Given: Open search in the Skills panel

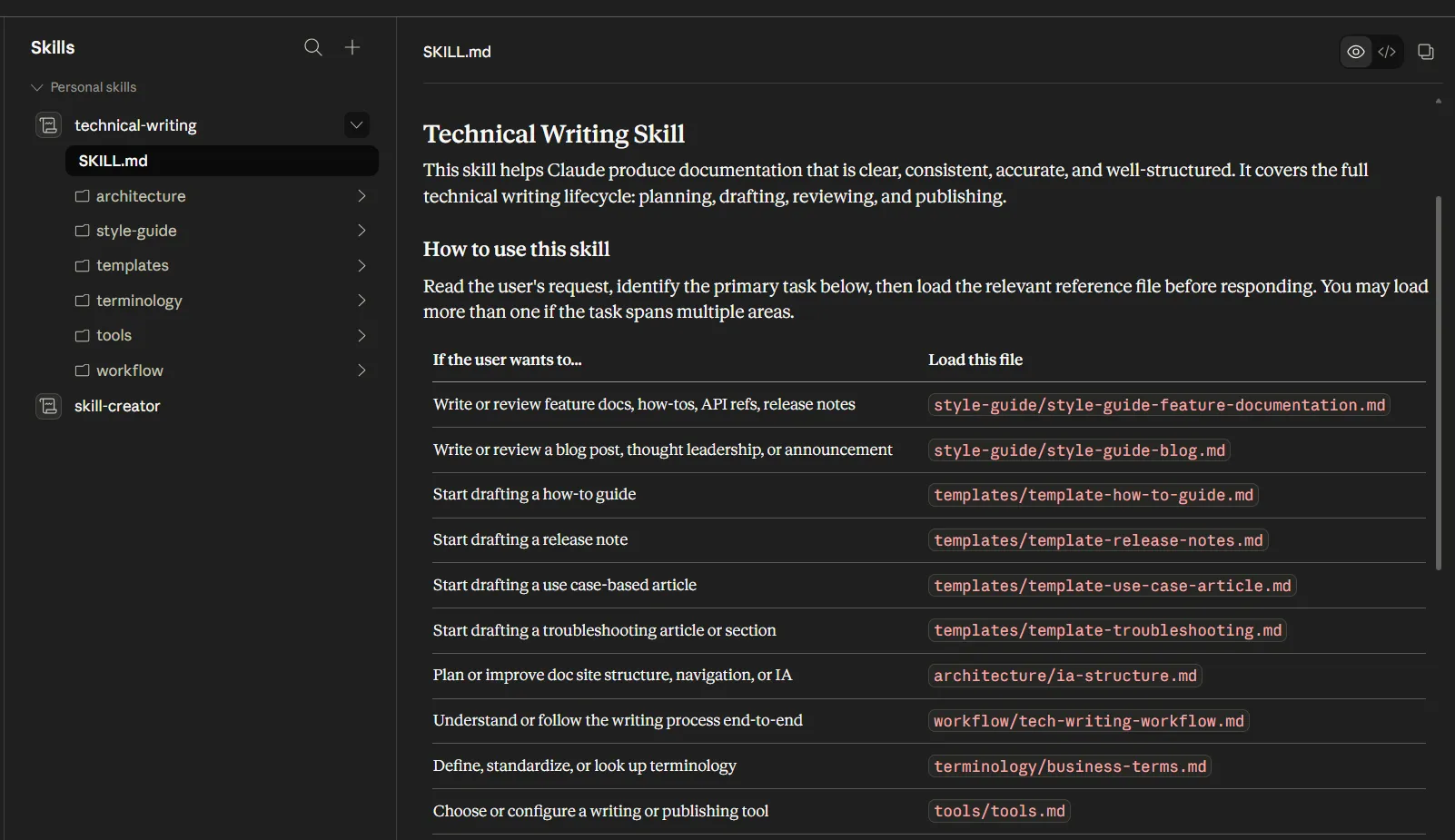Looking at the screenshot, I should coord(313,47).
